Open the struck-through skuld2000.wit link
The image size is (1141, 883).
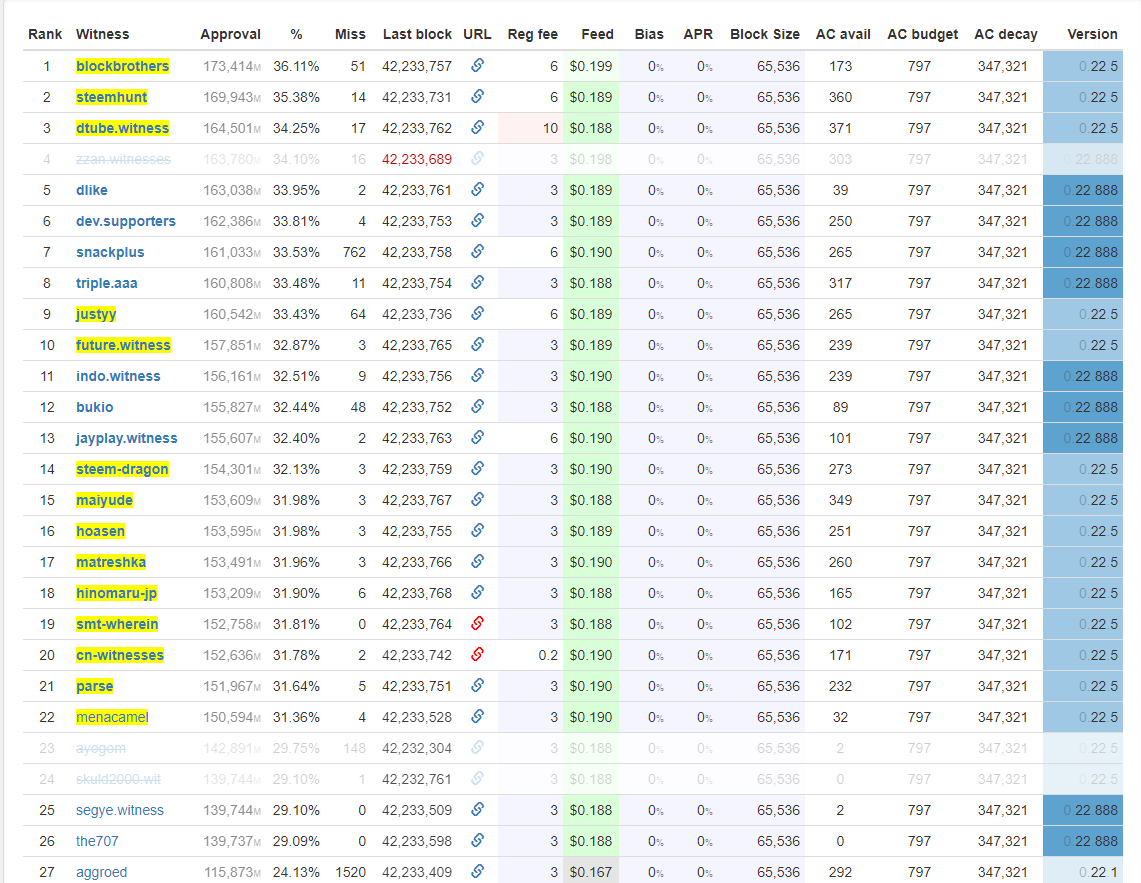pyautogui.click(x=119, y=779)
